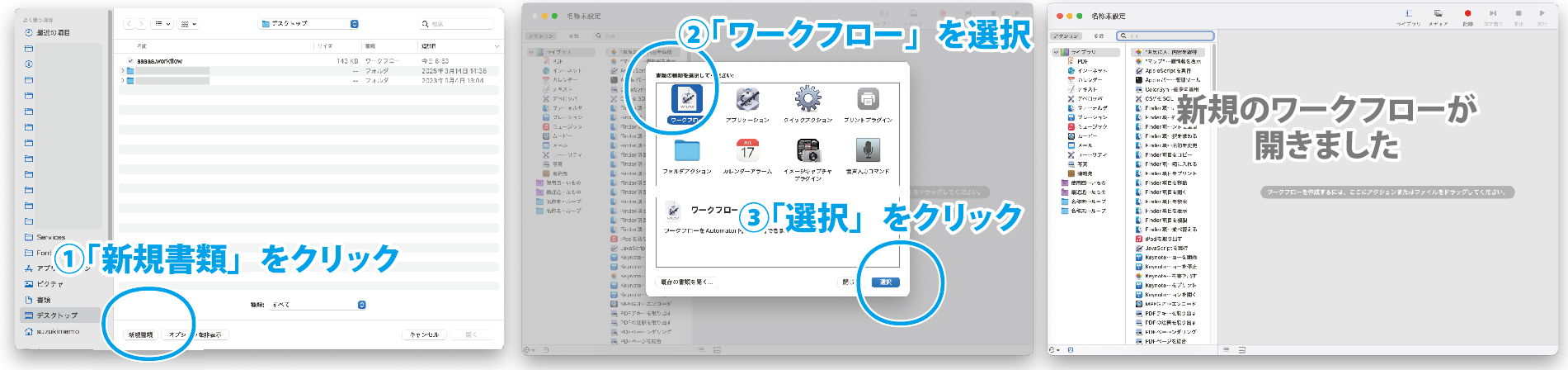1568x370 pixels.
Task: Click the 既存の書類を開く… button
Action: (686, 282)
